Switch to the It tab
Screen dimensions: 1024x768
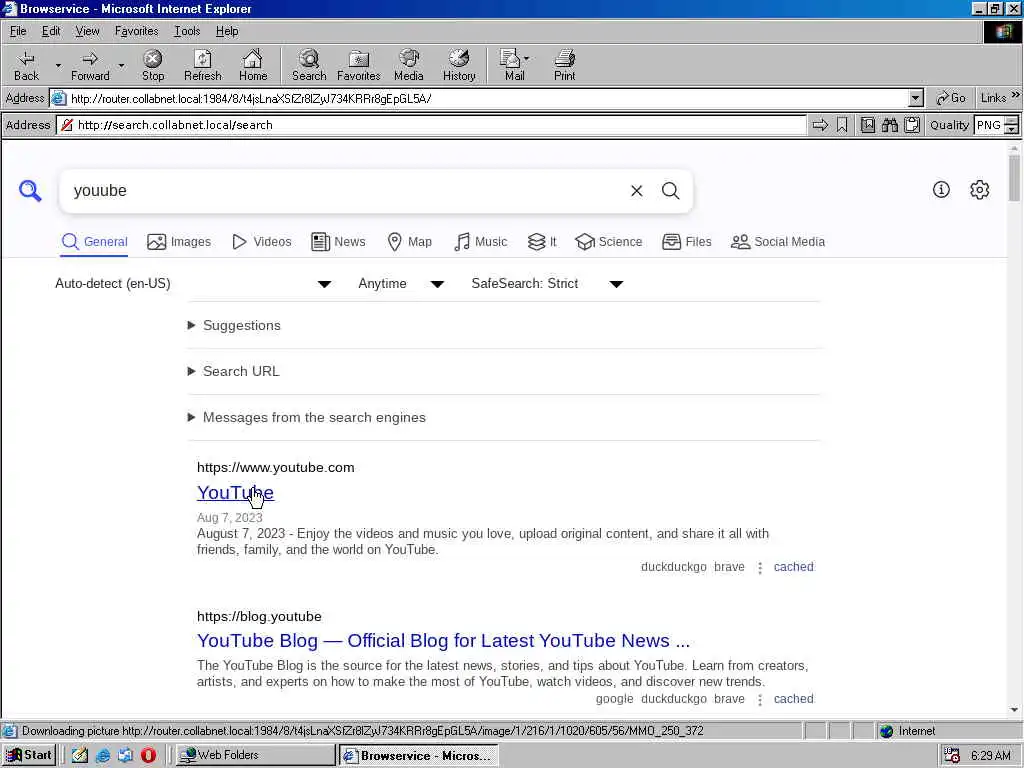tap(542, 242)
